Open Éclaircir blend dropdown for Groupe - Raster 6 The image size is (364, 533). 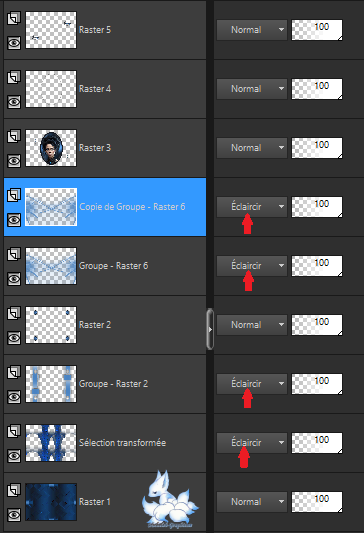(x=252, y=266)
